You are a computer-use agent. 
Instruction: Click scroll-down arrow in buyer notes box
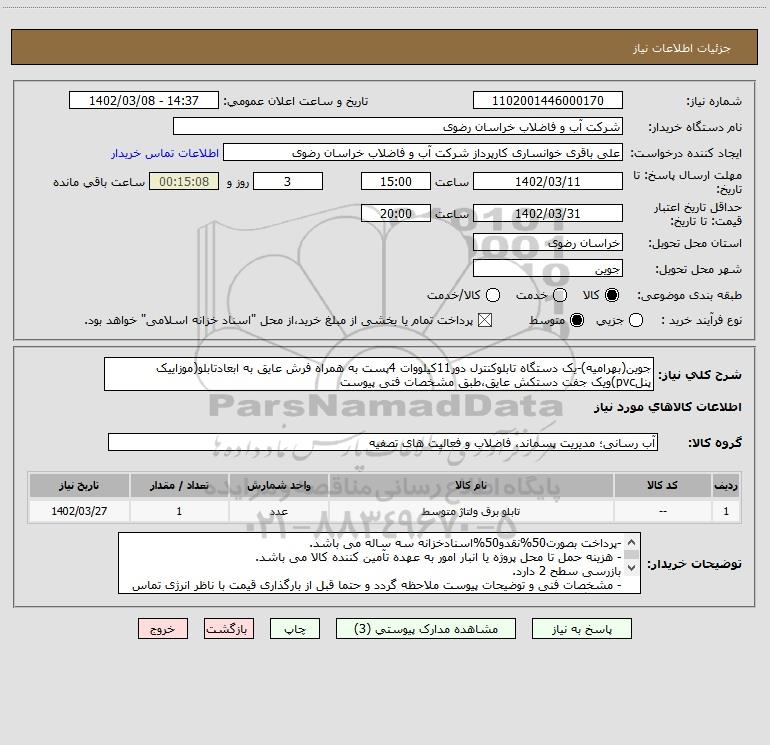tap(632, 568)
